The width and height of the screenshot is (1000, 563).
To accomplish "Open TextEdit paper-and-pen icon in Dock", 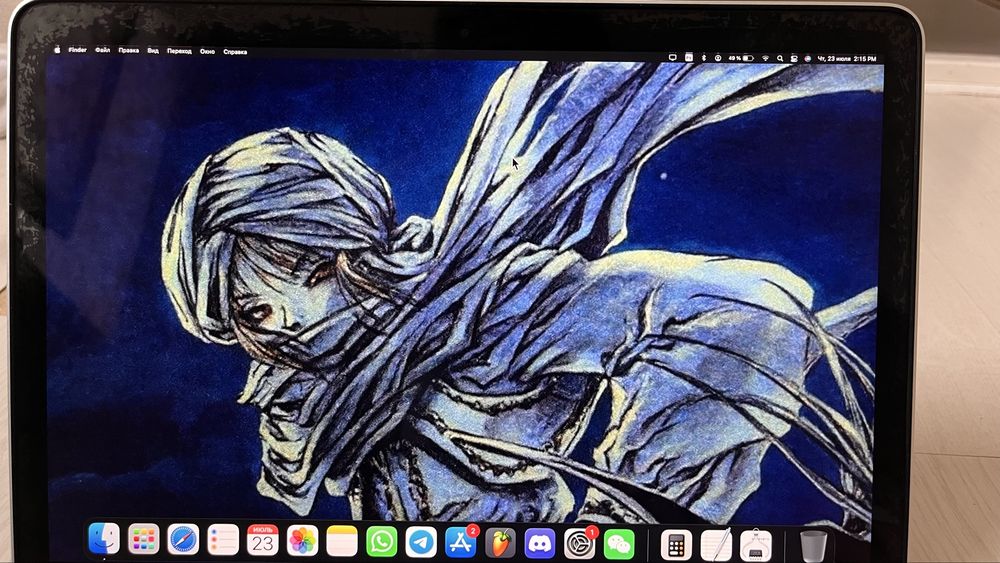I will 716,546.
